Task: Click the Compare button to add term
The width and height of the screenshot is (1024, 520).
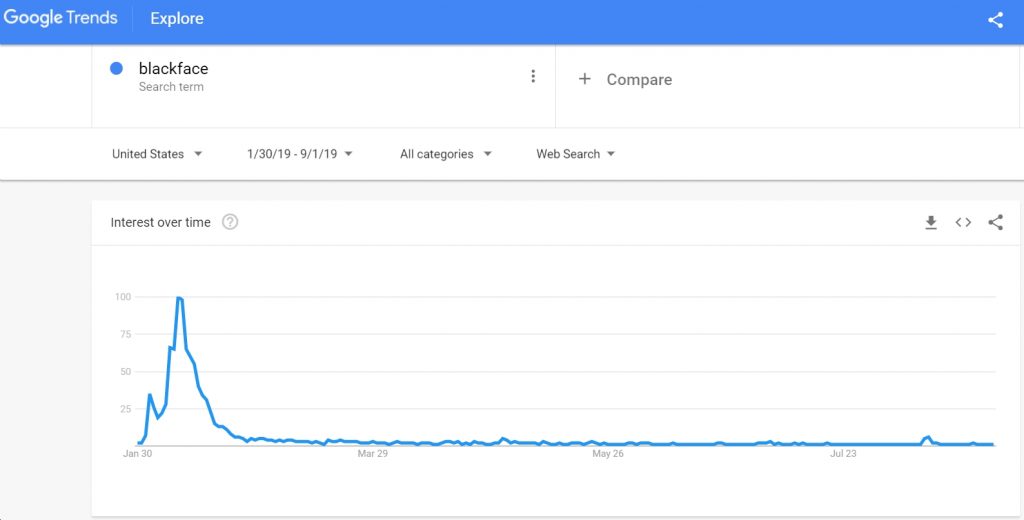Action: 625,79
